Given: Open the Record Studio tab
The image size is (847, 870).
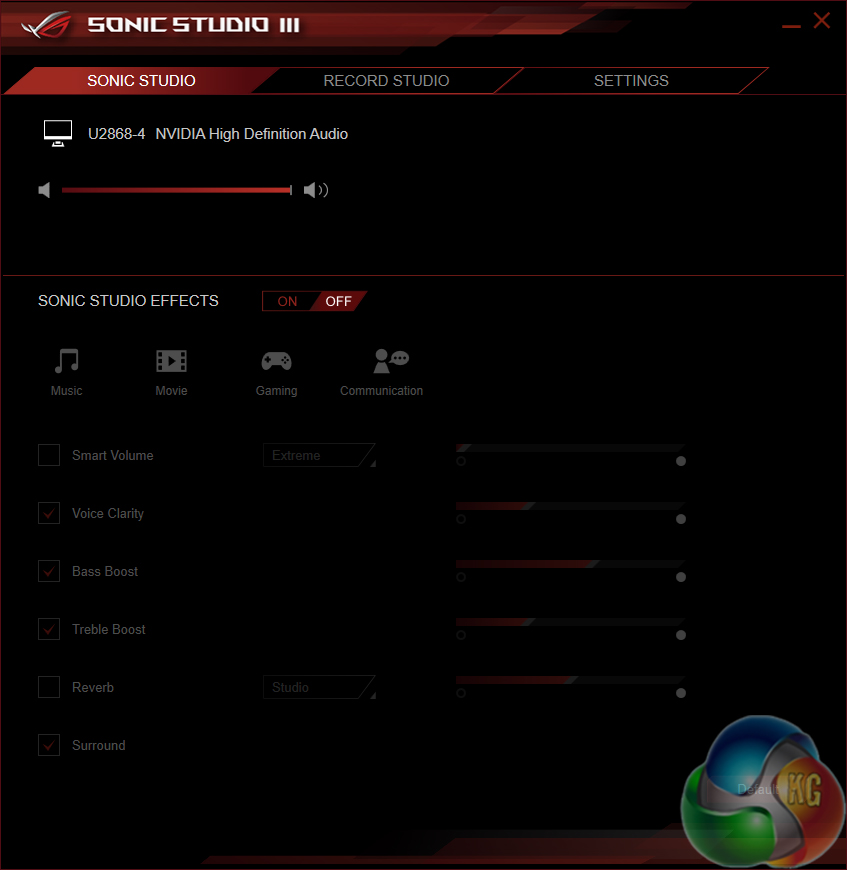Looking at the screenshot, I should (x=386, y=80).
